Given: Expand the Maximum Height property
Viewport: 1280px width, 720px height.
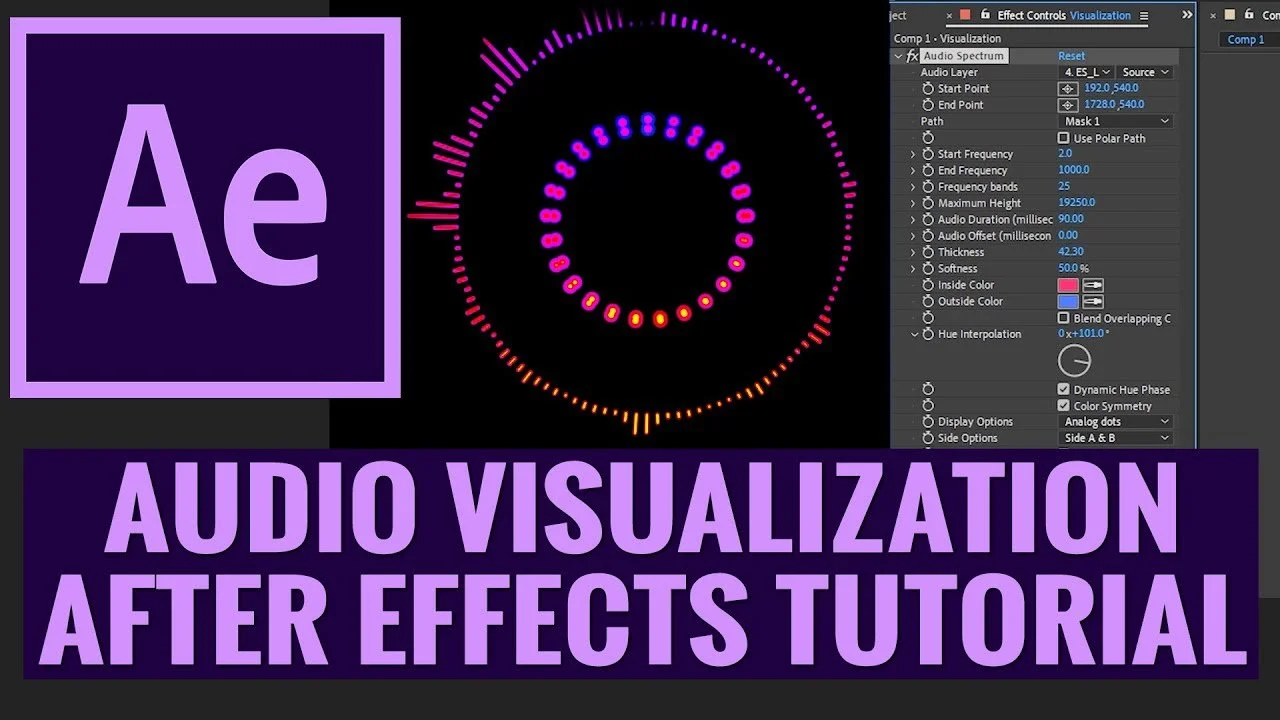Looking at the screenshot, I should click(913, 203).
